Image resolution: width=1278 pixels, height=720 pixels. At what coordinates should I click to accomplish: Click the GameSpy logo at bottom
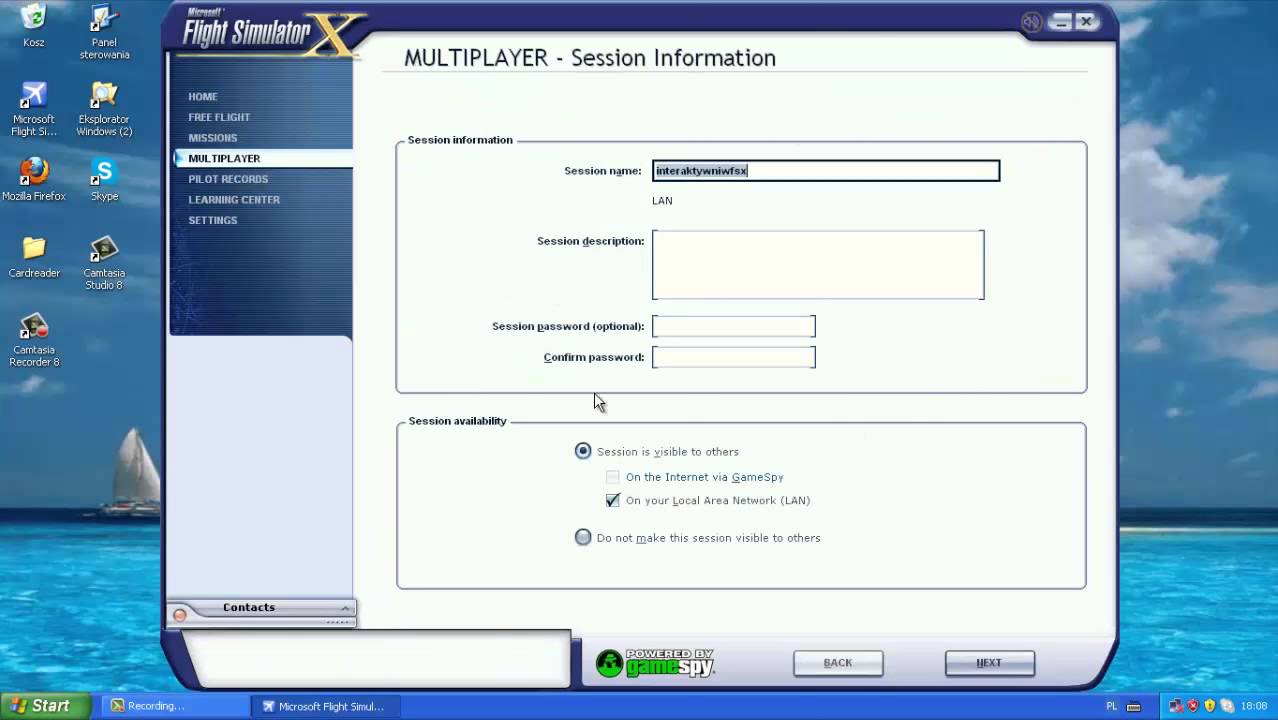[655, 663]
